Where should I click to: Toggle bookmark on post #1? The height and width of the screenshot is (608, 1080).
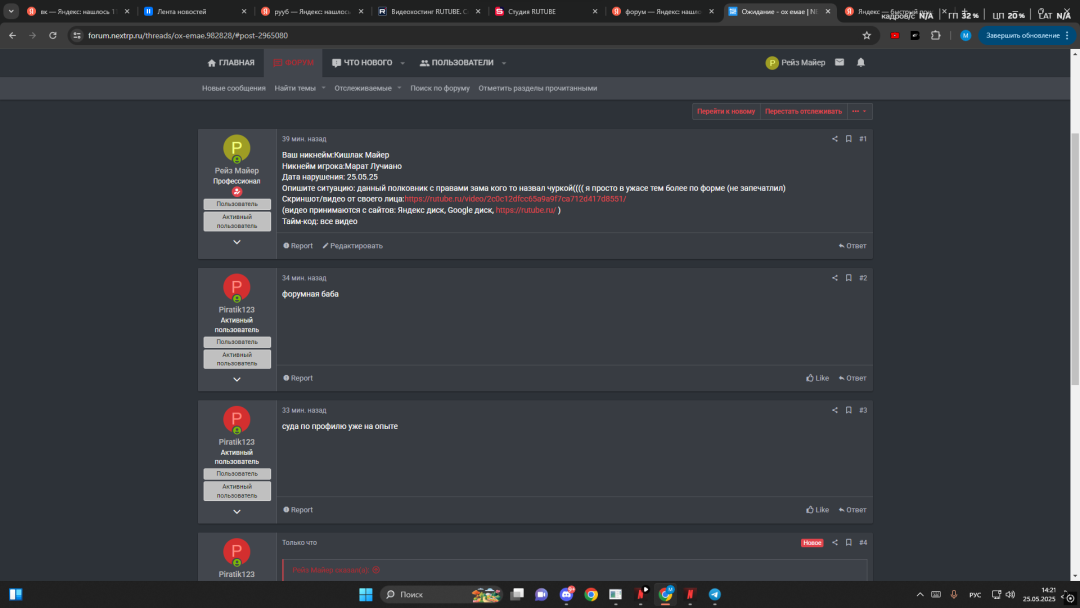pos(848,139)
